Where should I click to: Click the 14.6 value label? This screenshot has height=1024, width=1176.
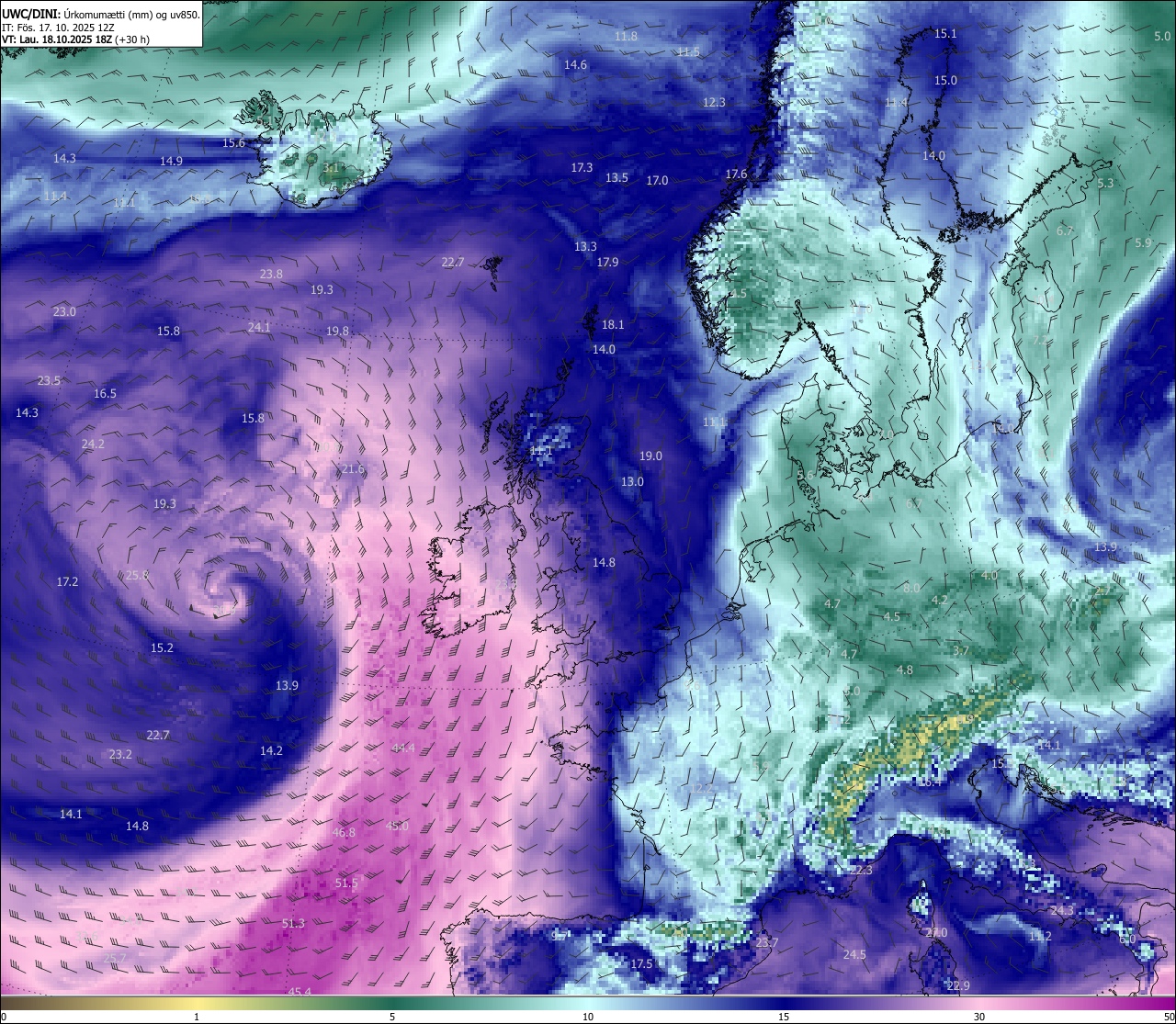click(575, 64)
